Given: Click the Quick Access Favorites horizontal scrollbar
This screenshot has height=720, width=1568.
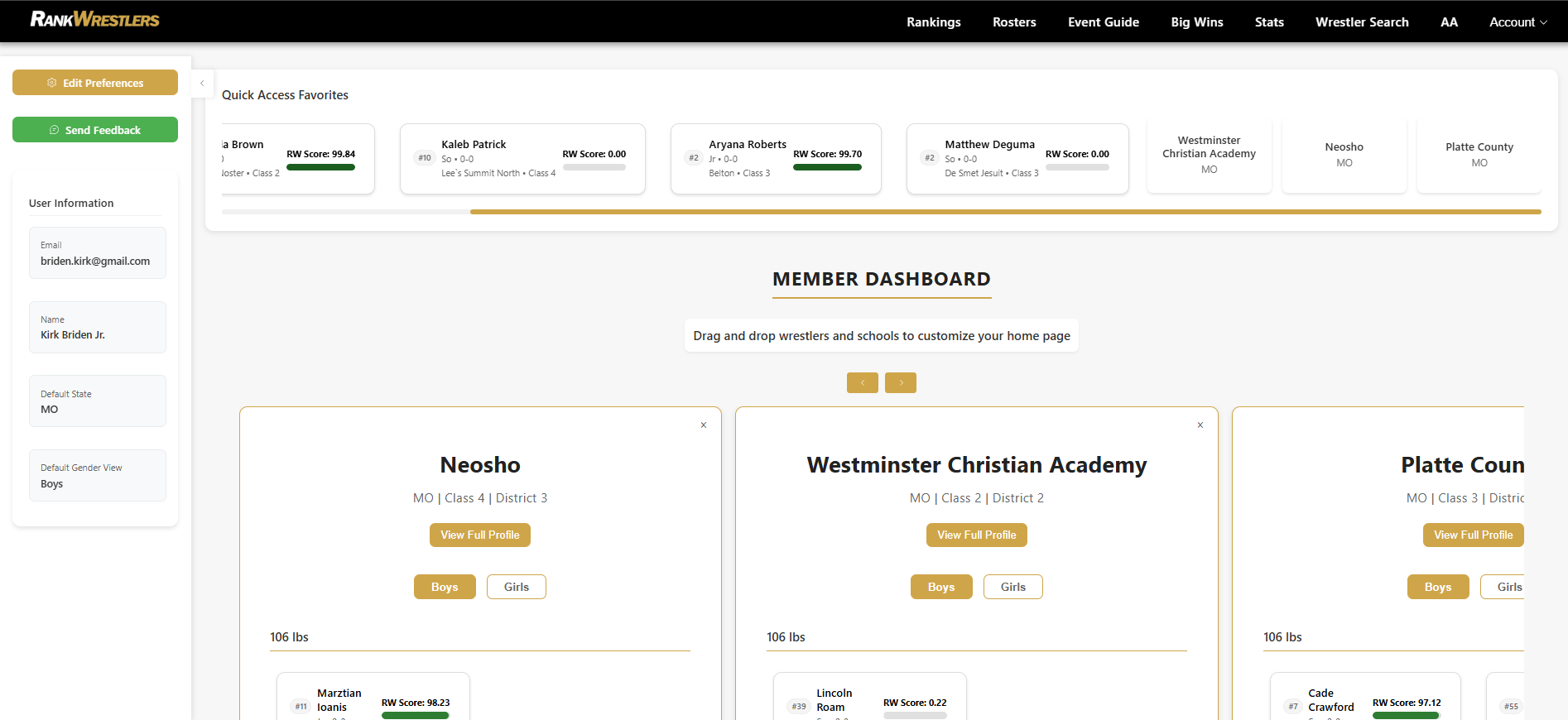Looking at the screenshot, I should (1005, 212).
